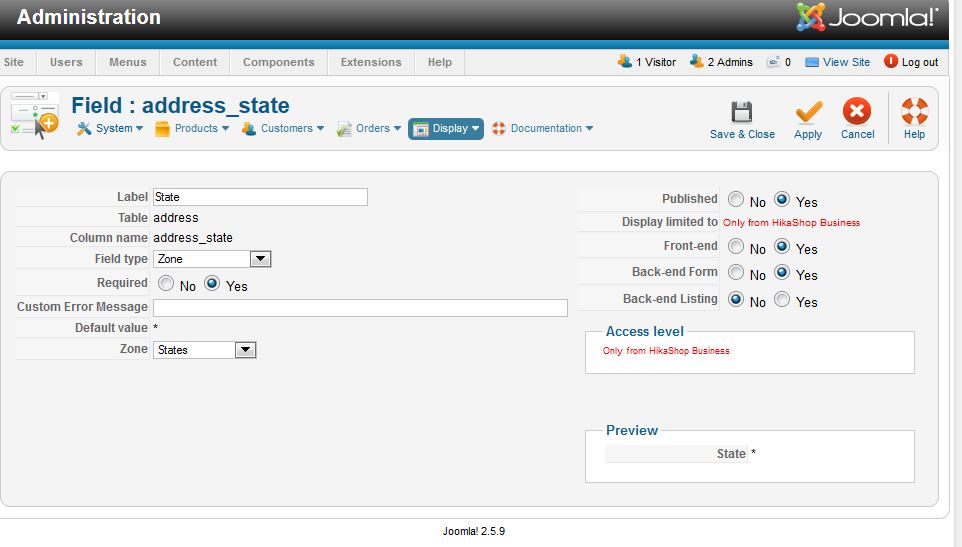Open the Users menu
The image size is (962, 547).
[x=66, y=63]
